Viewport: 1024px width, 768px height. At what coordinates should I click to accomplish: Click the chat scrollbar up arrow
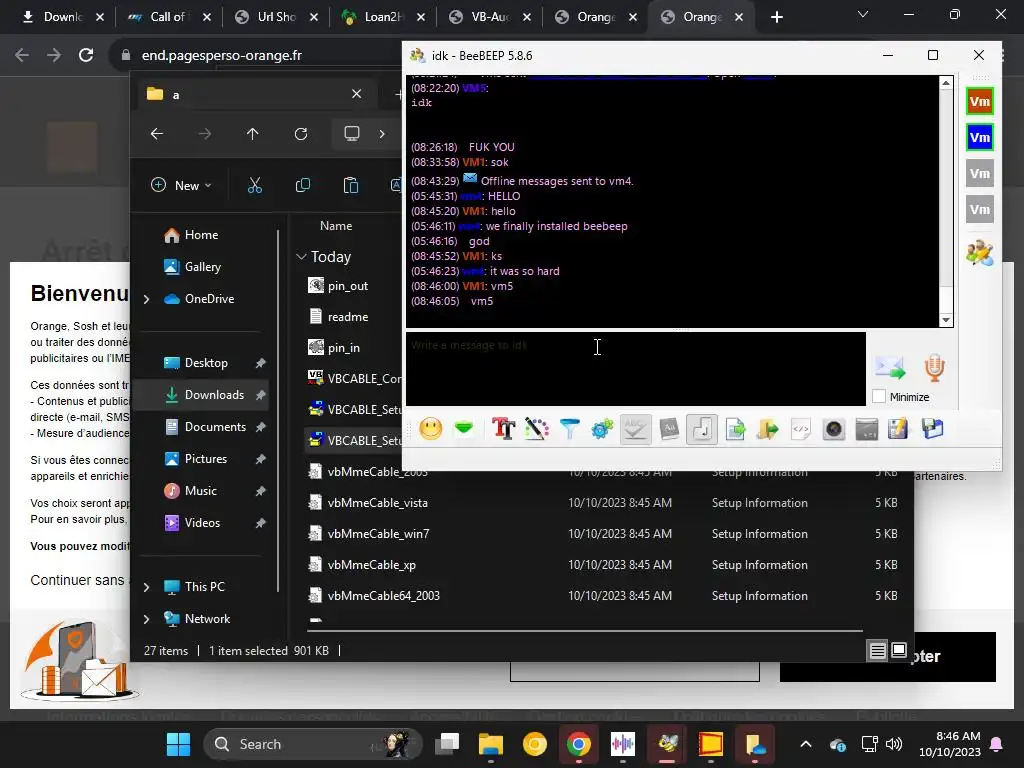coord(946,82)
